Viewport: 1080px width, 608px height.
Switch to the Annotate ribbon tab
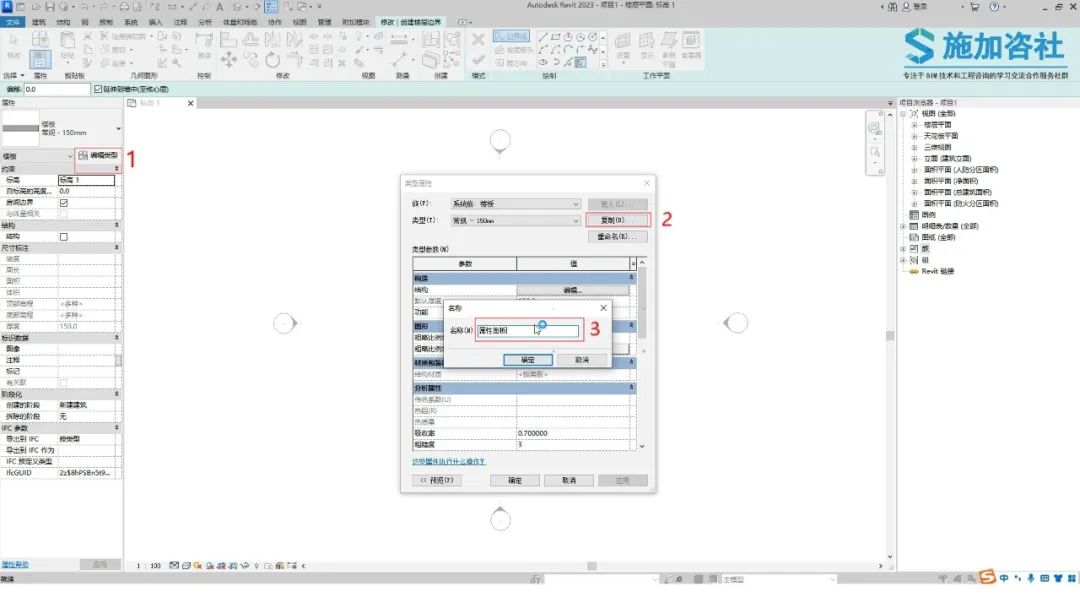180,22
